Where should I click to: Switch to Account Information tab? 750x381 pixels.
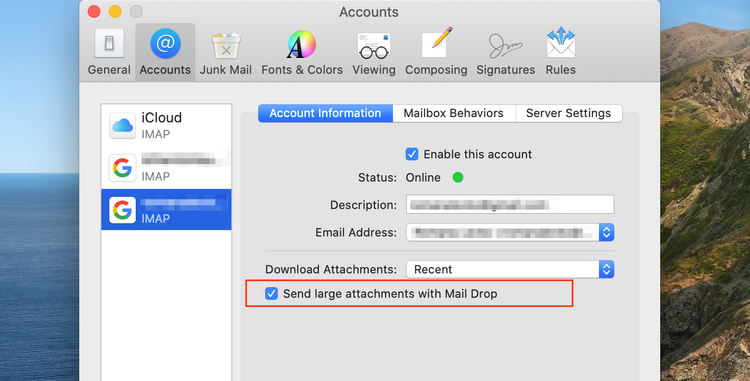pos(325,113)
